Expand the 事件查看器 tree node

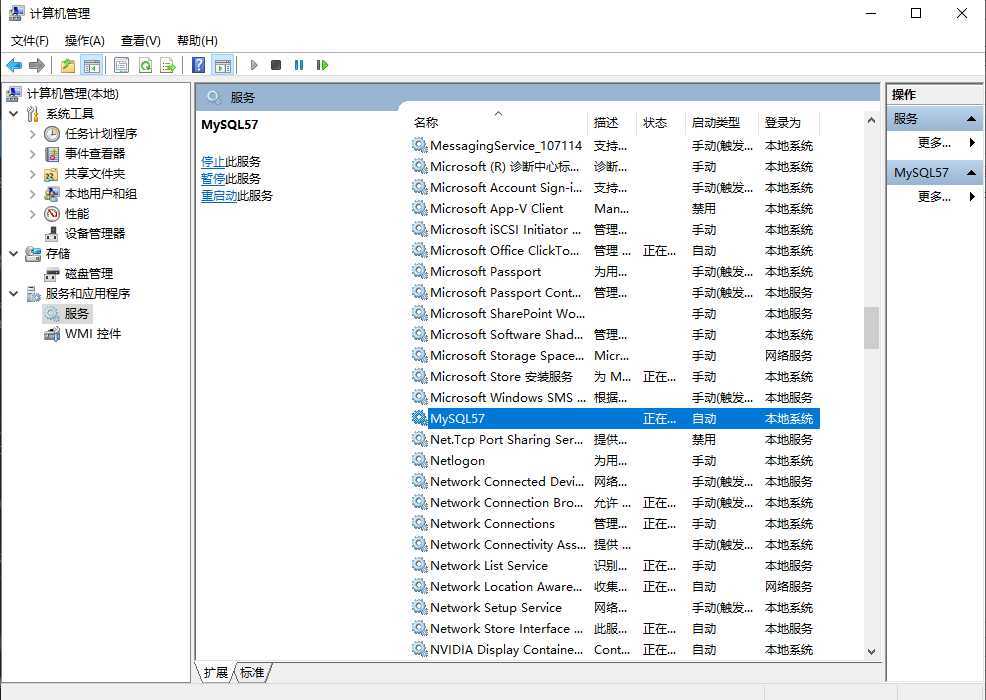tap(33, 154)
